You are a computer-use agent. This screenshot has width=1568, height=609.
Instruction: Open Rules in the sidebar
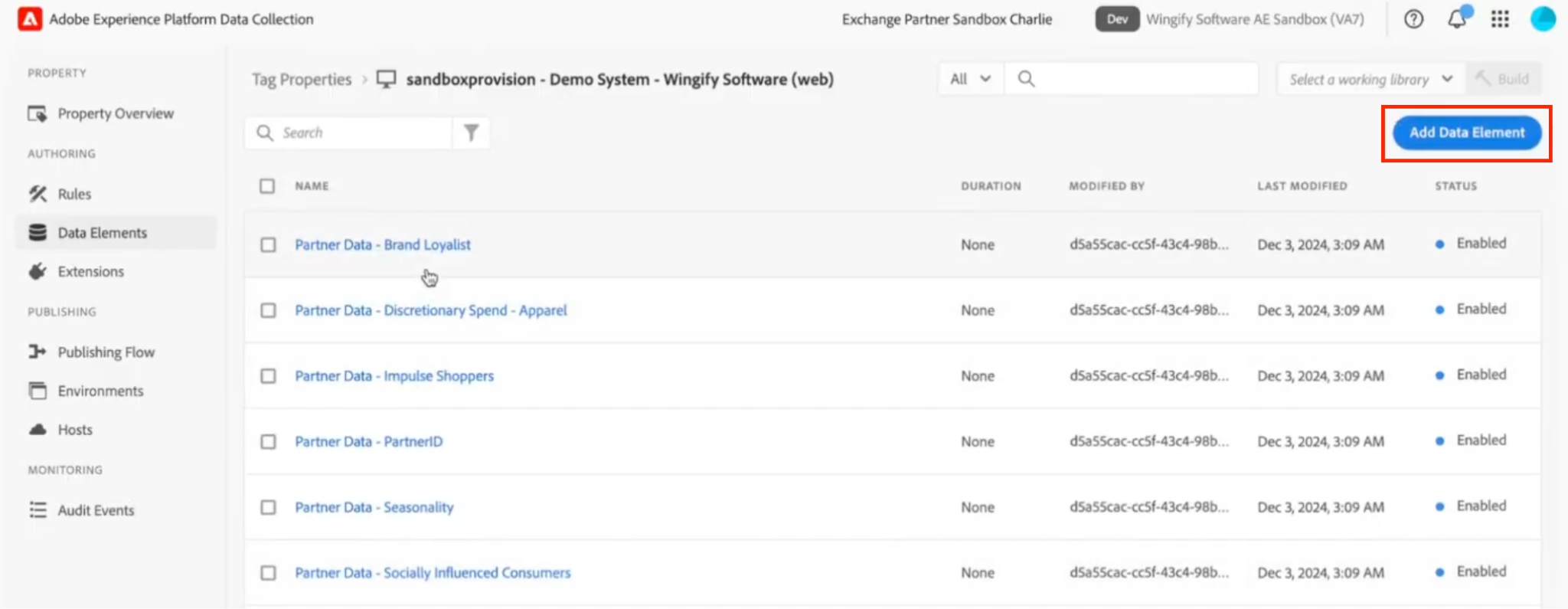74,194
